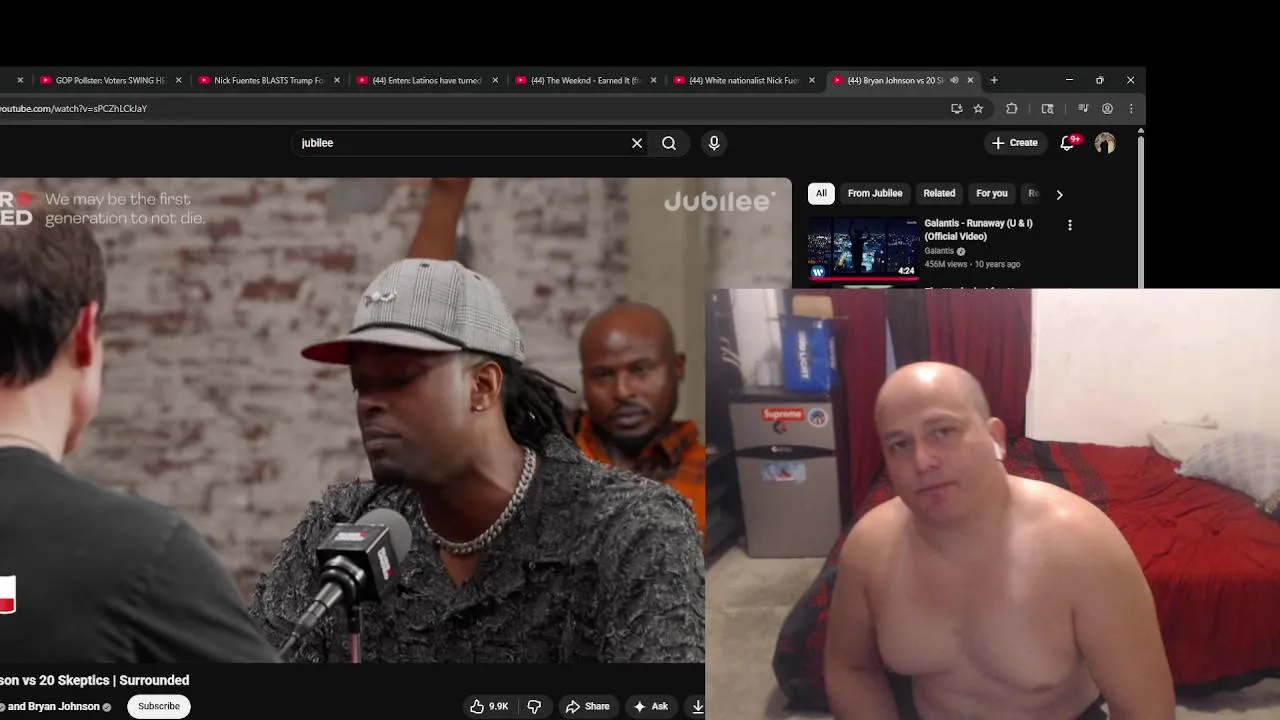This screenshot has width=1280, height=720.
Task: Click the Create button
Action: pos(1015,143)
